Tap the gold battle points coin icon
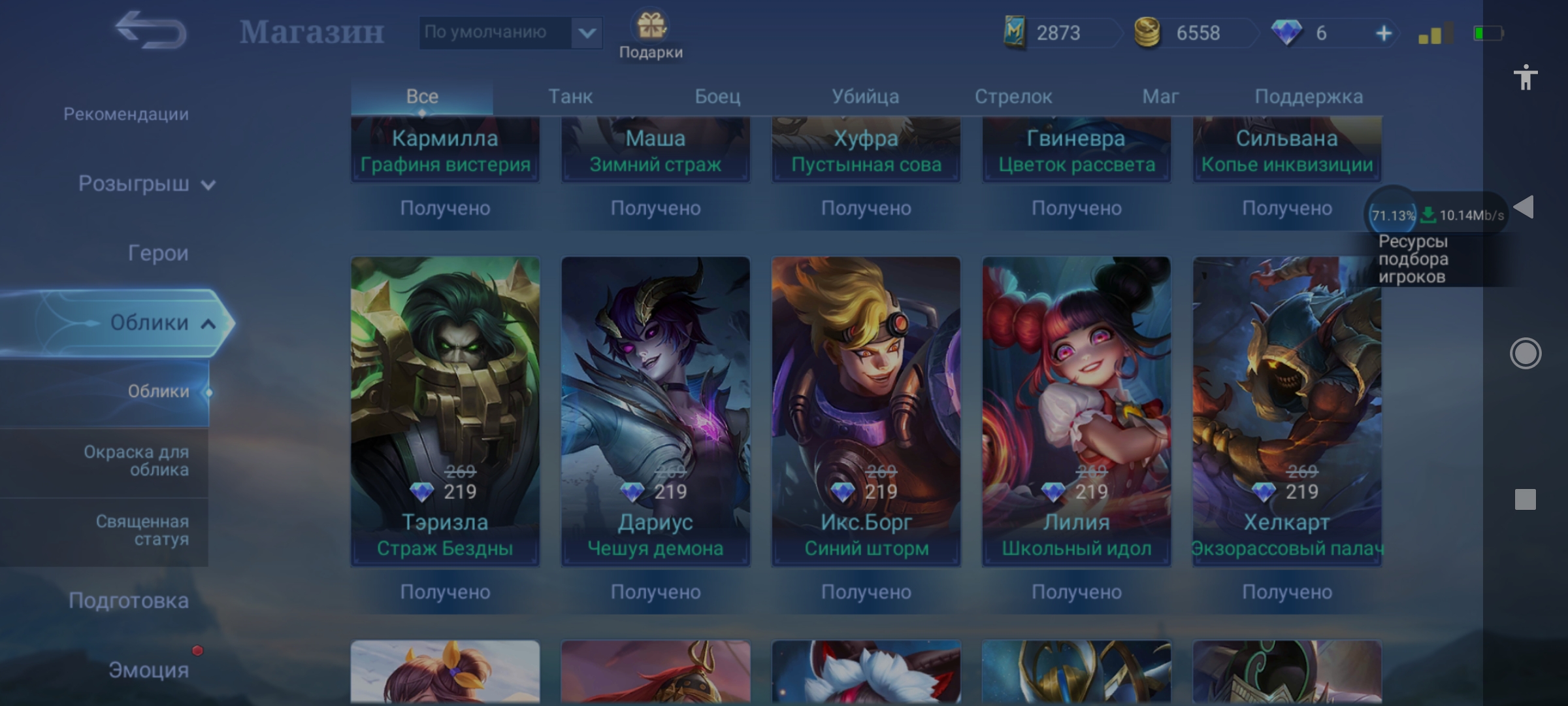Image resolution: width=1568 pixels, height=706 pixels. [1147, 32]
